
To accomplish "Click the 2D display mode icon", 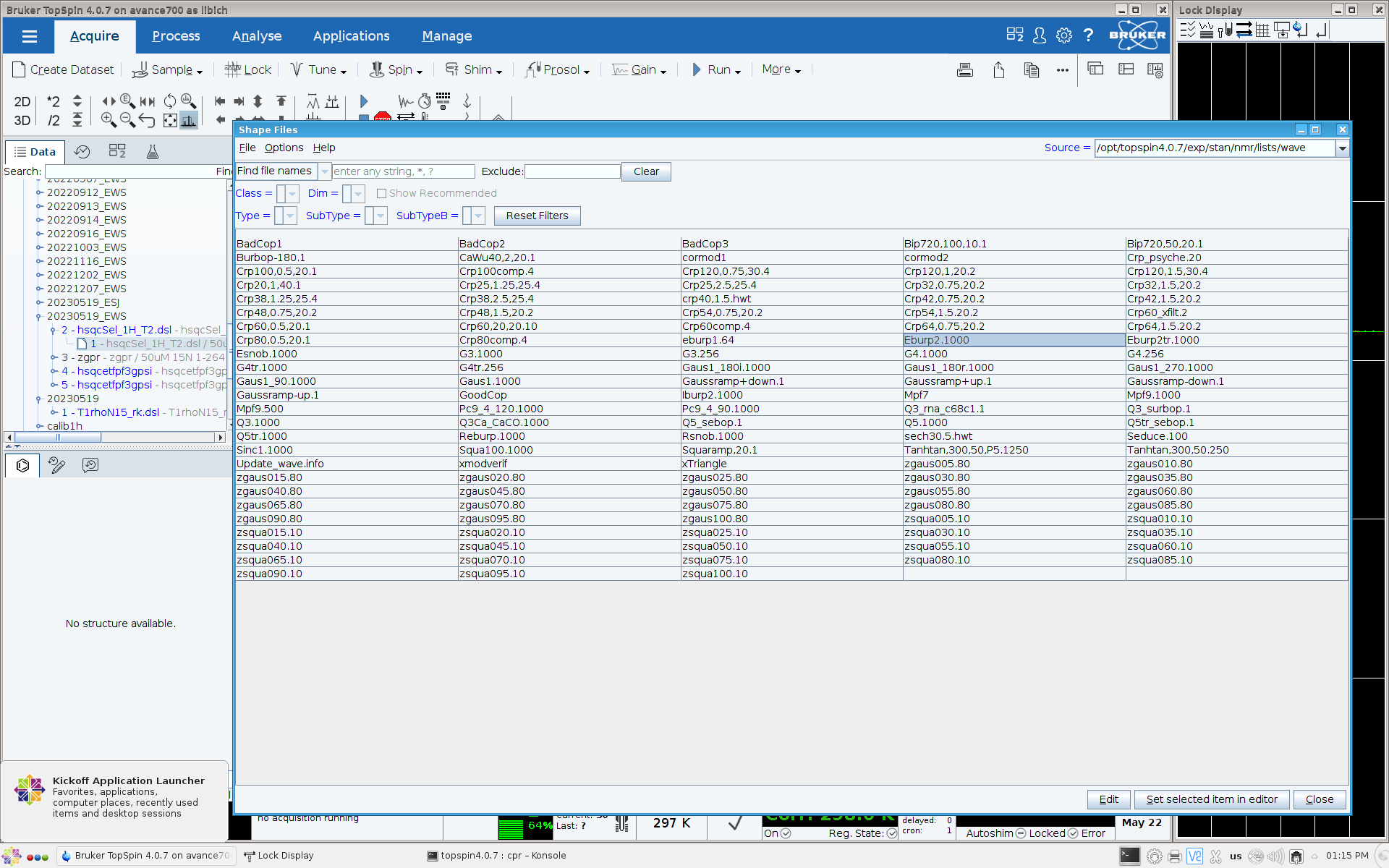I will (22, 101).
